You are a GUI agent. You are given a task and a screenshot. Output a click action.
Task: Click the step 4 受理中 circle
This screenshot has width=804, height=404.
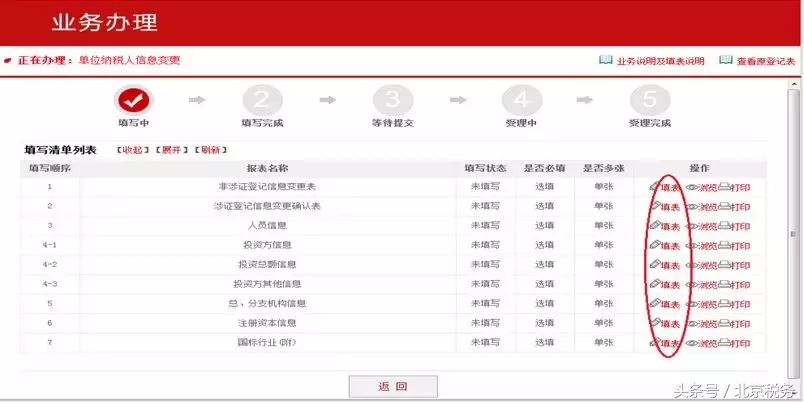(521, 101)
